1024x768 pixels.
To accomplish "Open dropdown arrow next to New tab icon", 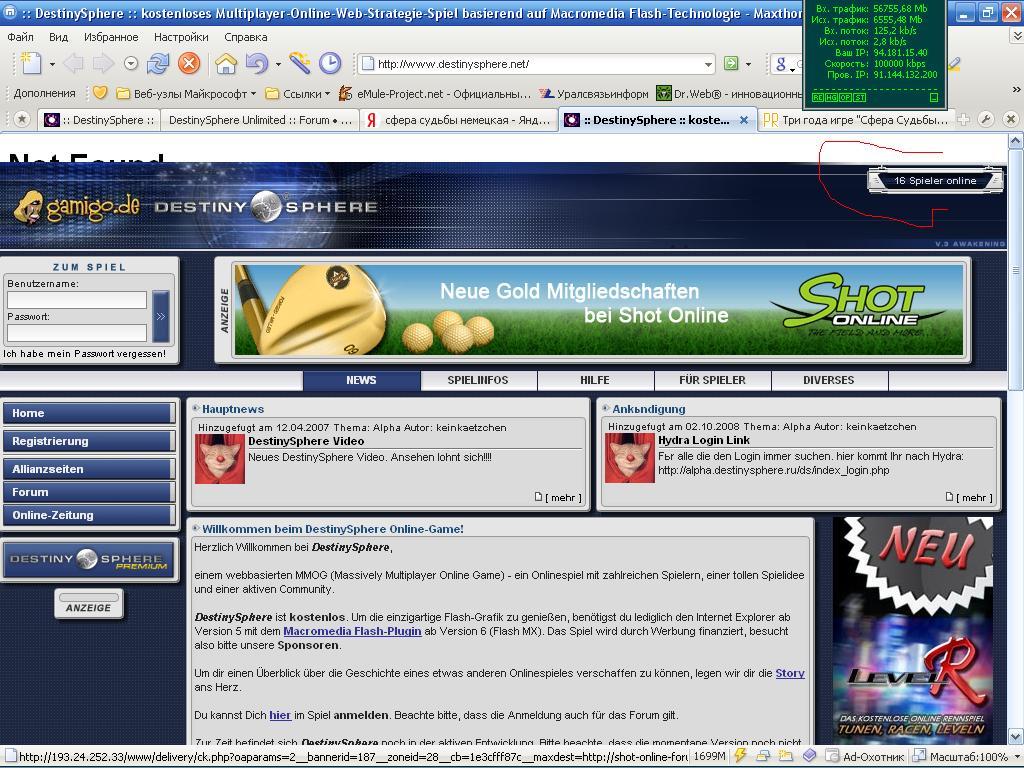I will [x=52, y=64].
